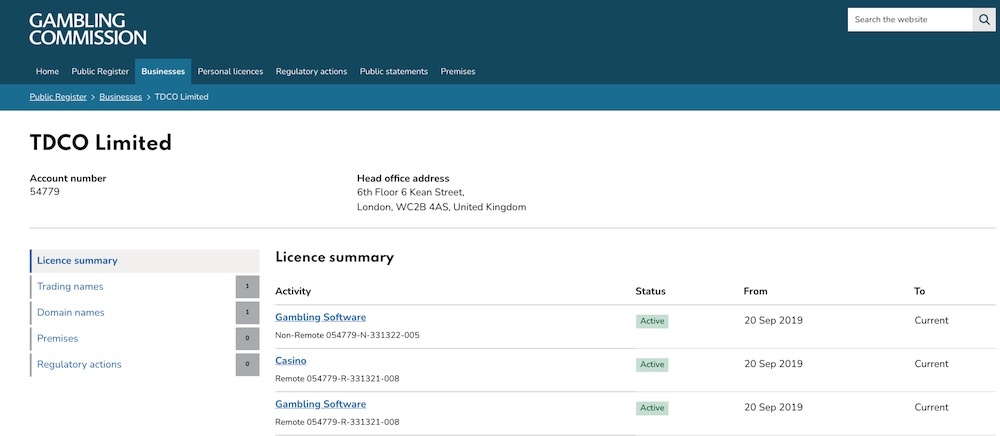Screen dimensions: 1000x436
Task: Open Regulatory actions side menu item
Action: click(79, 365)
